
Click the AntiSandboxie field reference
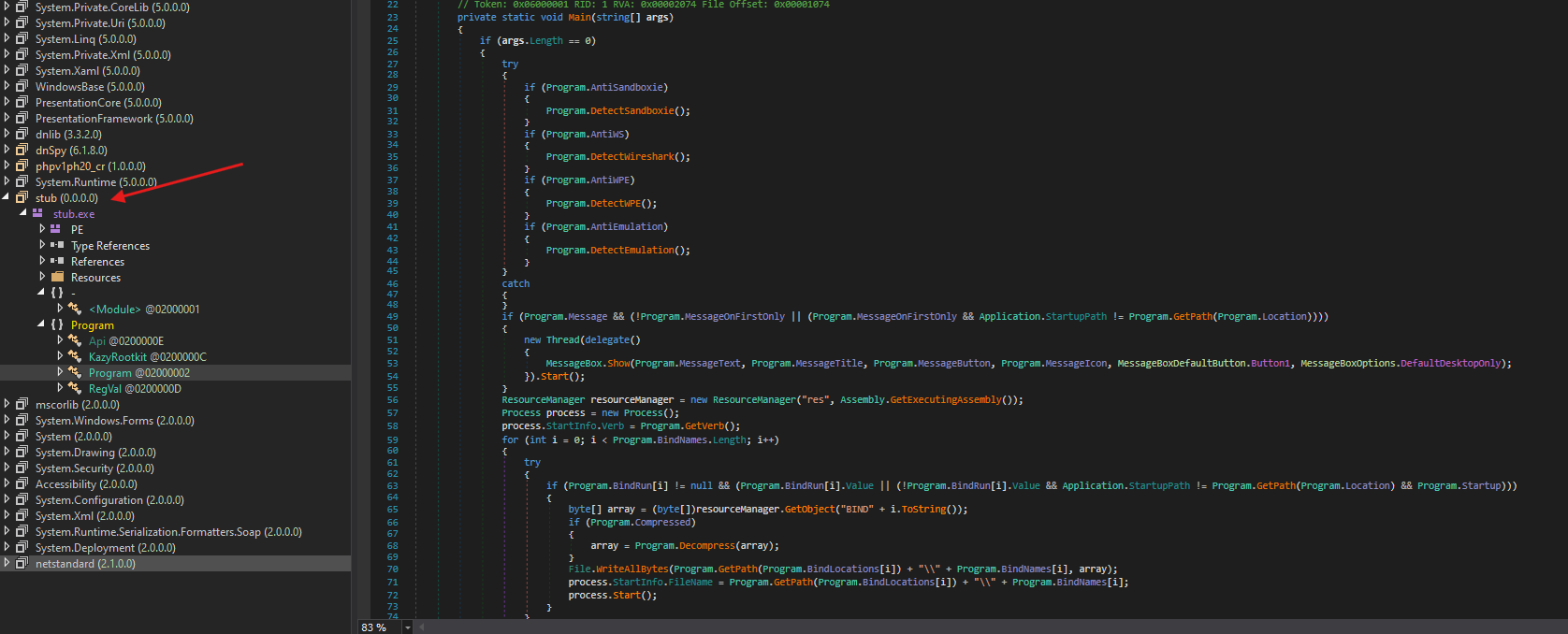626,88
